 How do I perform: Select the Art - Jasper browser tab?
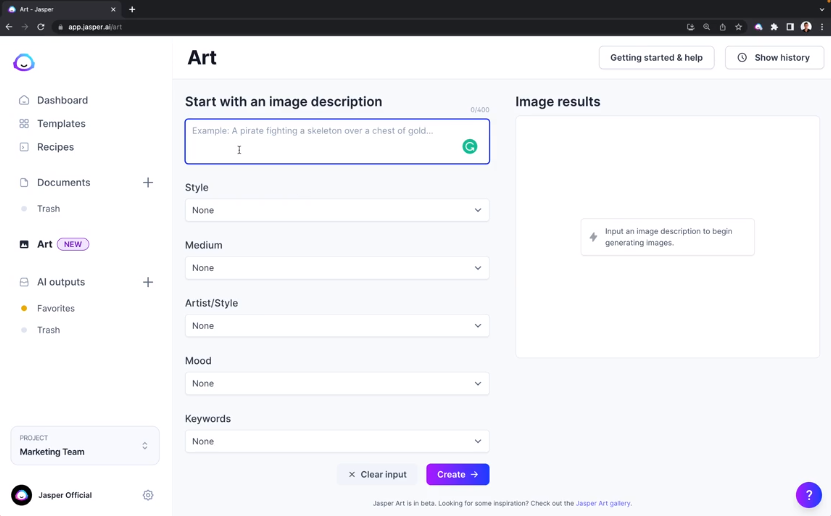click(61, 10)
